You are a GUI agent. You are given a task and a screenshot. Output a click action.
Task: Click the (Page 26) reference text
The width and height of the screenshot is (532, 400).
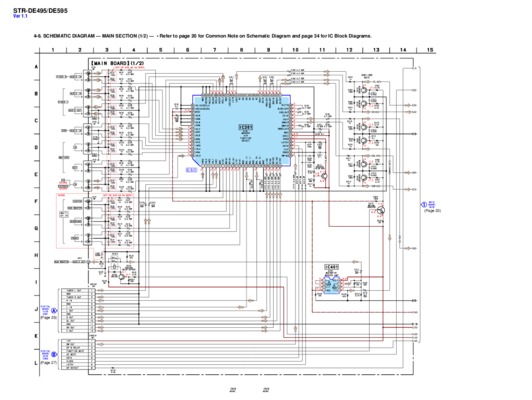pos(49,318)
